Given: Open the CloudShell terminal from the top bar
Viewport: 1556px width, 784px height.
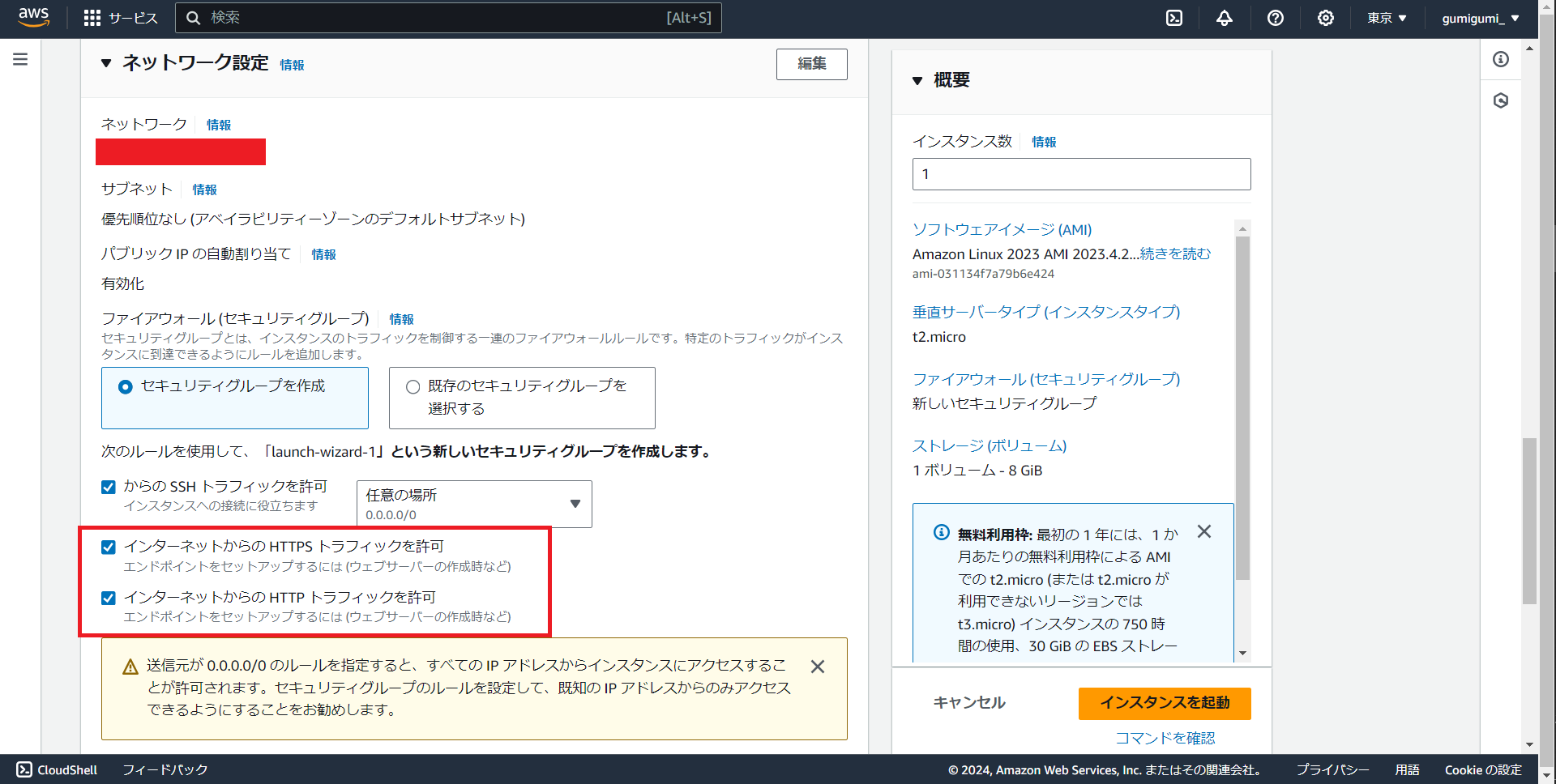Looking at the screenshot, I should (1173, 18).
